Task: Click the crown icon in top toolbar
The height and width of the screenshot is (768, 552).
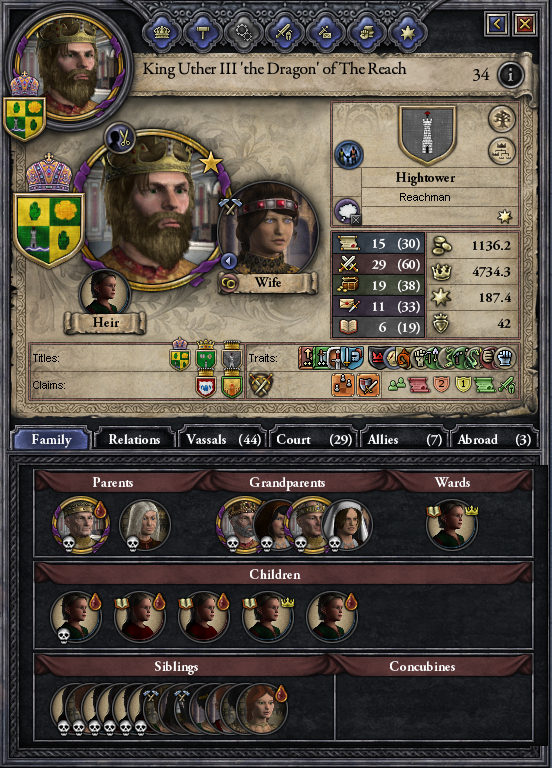Action: pos(162,32)
